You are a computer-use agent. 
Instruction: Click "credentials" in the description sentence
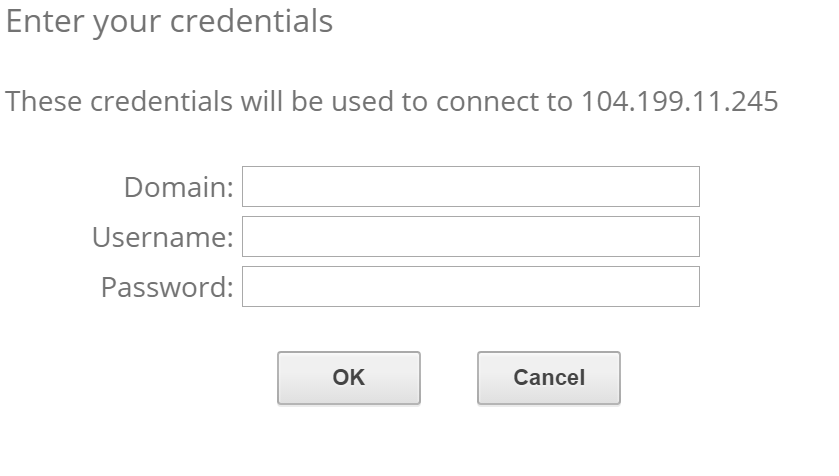[x=153, y=101]
